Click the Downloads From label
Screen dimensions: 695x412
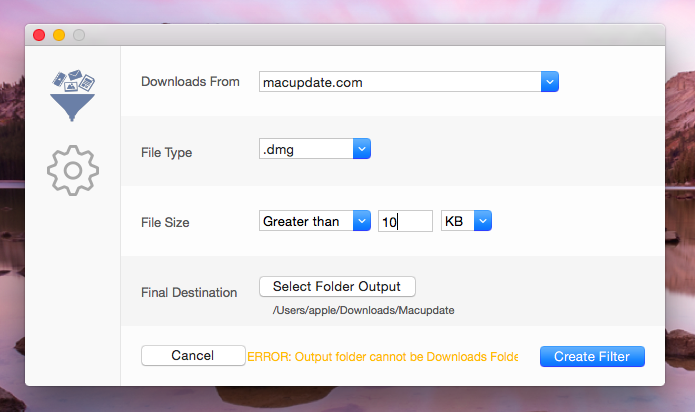[190, 82]
